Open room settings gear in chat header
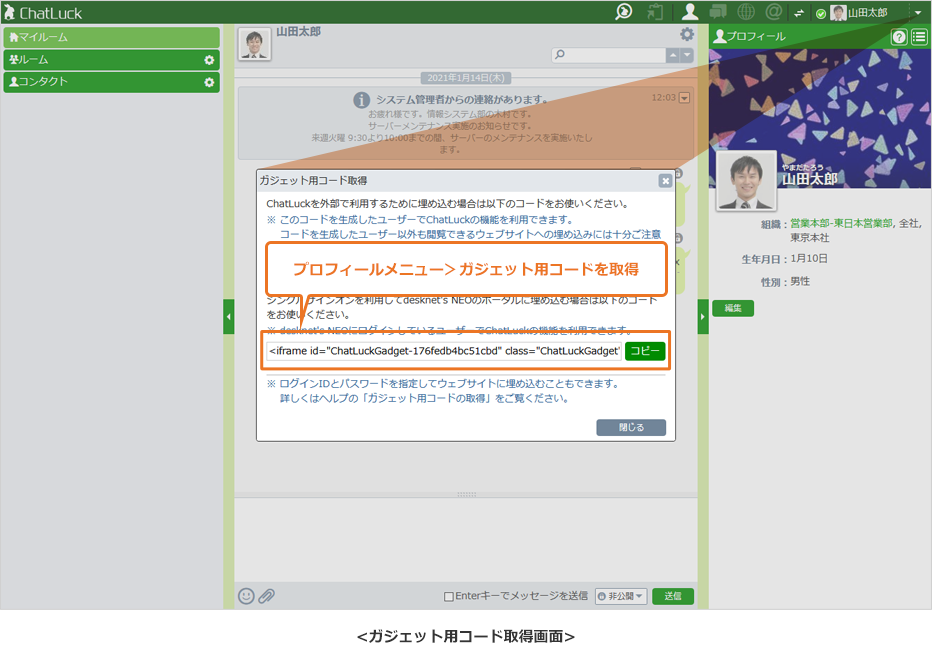The image size is (932, 658). point(687,34)
